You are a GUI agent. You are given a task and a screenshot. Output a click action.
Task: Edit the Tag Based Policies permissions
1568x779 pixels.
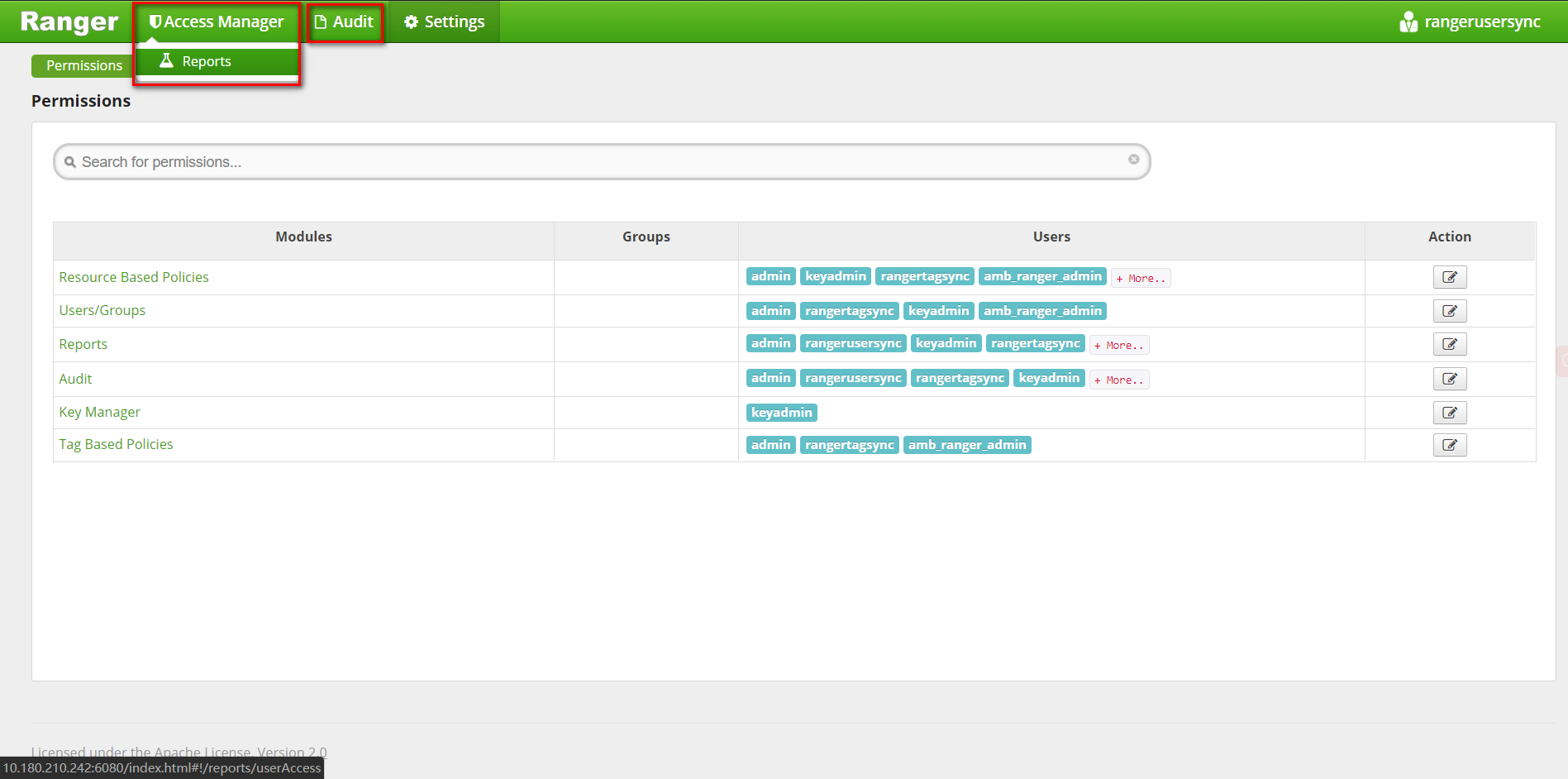coord(1450,445)
